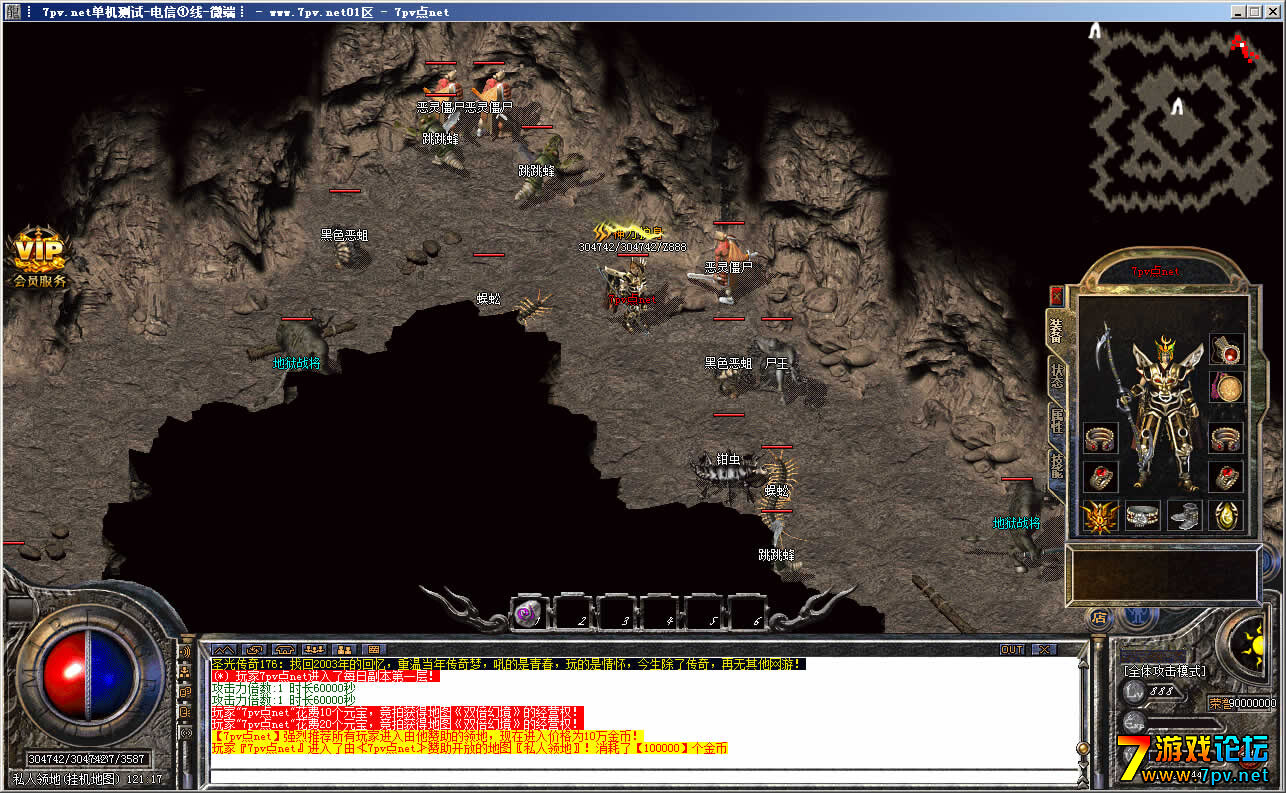Close the chat box with X button

click(x=1045, y=650)
